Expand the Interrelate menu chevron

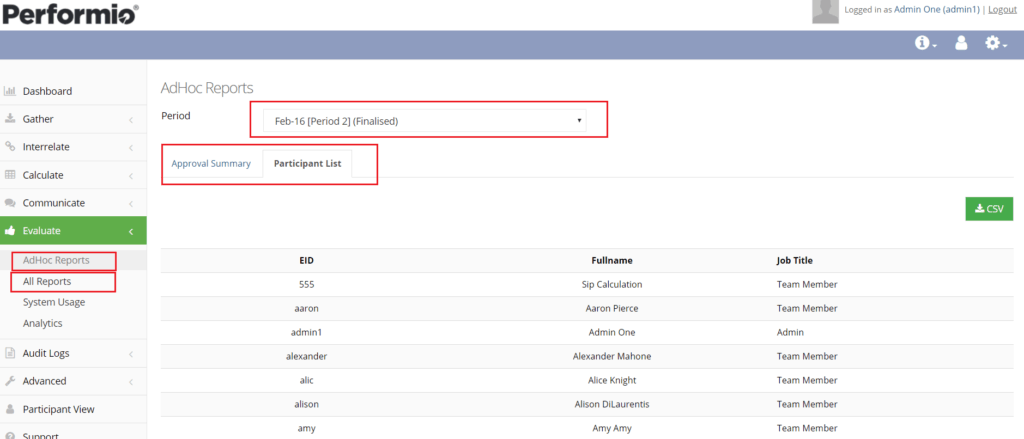(131, 148)
